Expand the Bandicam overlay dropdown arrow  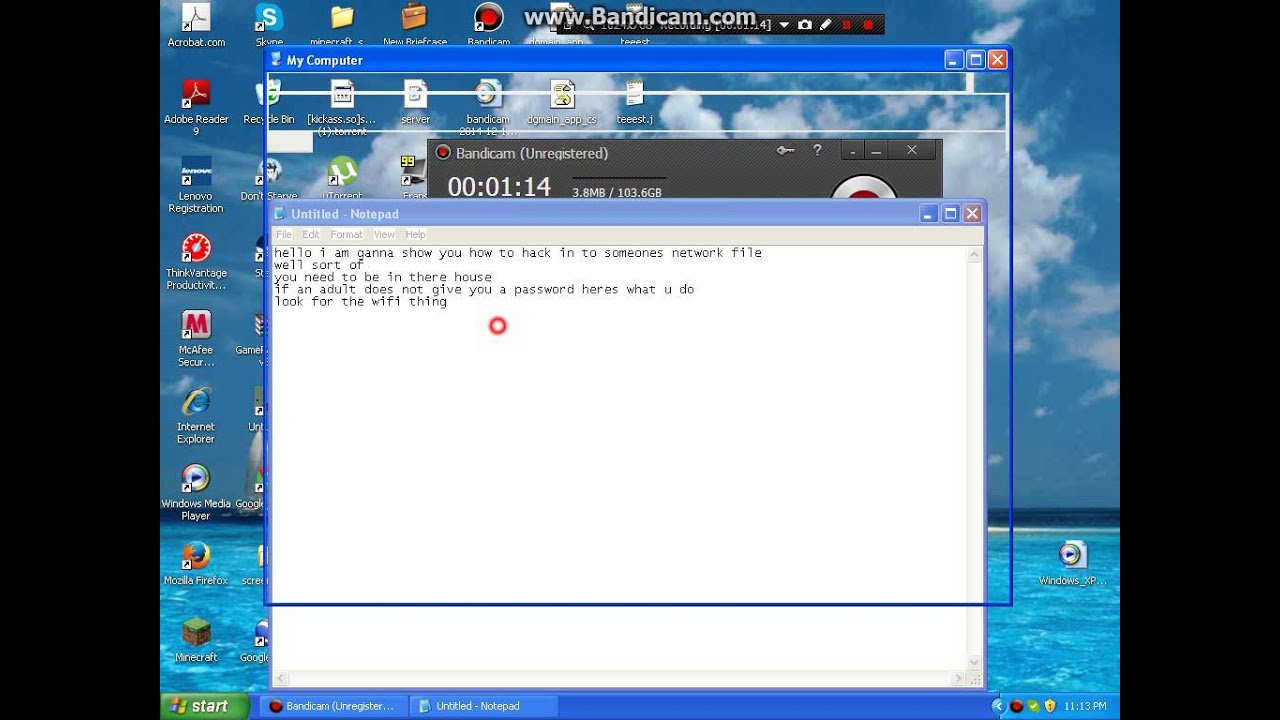coord(784,24)
